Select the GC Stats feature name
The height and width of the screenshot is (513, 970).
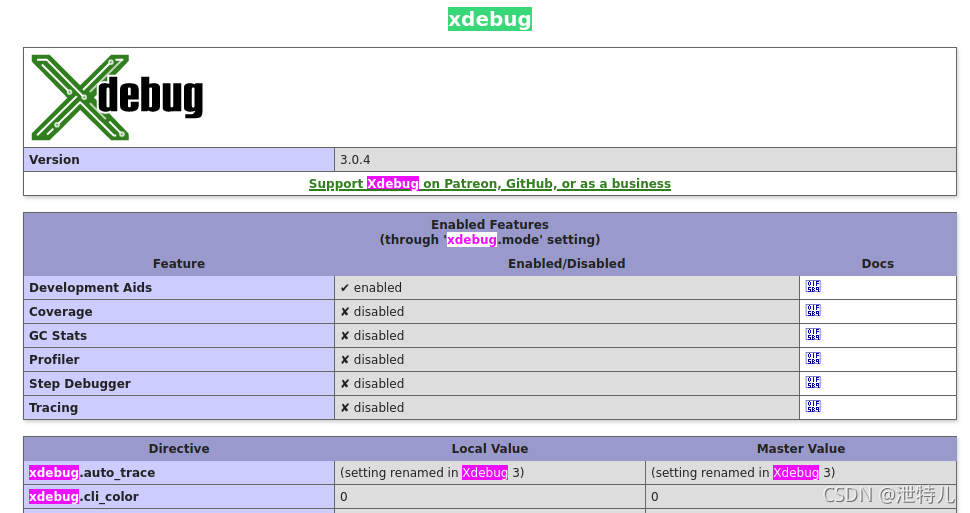point(58,335)
